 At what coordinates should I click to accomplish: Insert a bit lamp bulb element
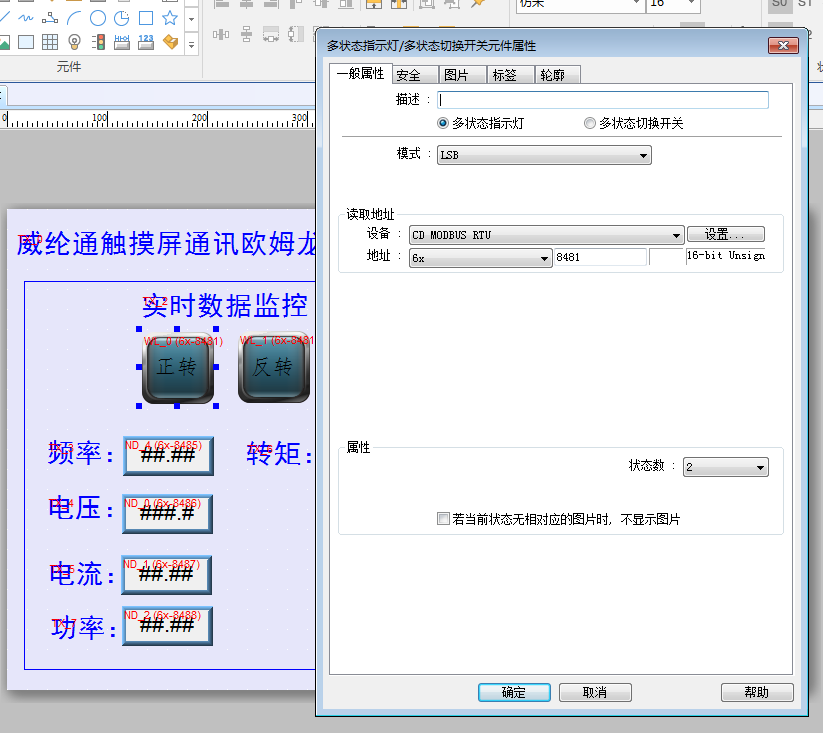pos(74,42)
